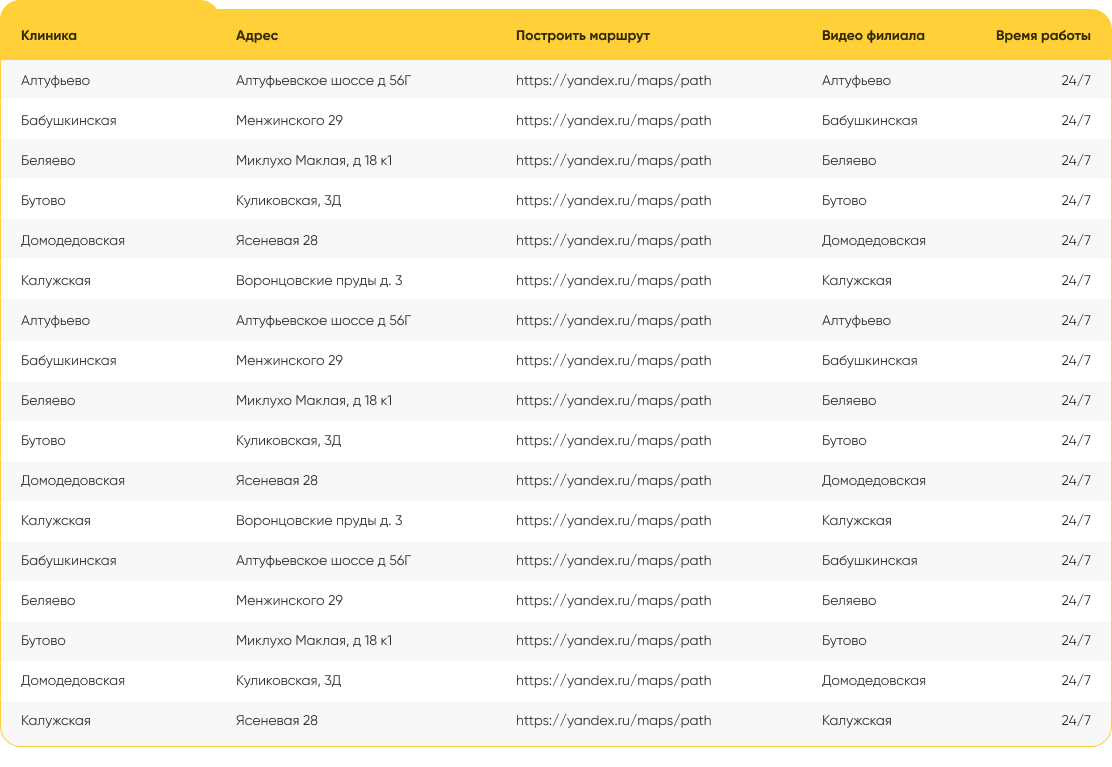This screenshot has width=1112, height=767.
Task: Select the last Миклухо Маклая, д 18 к1 address
Action: [x=313, y=640]
